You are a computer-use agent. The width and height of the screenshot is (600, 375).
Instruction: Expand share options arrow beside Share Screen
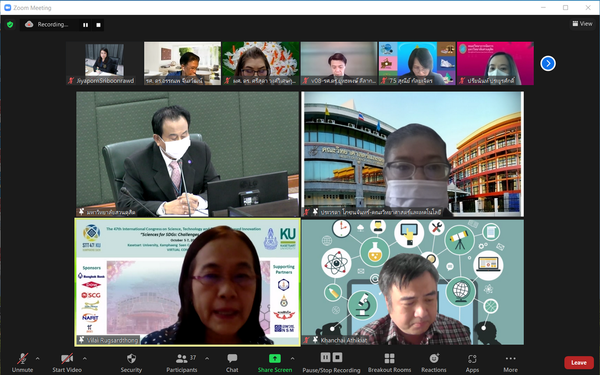(292, 359)
